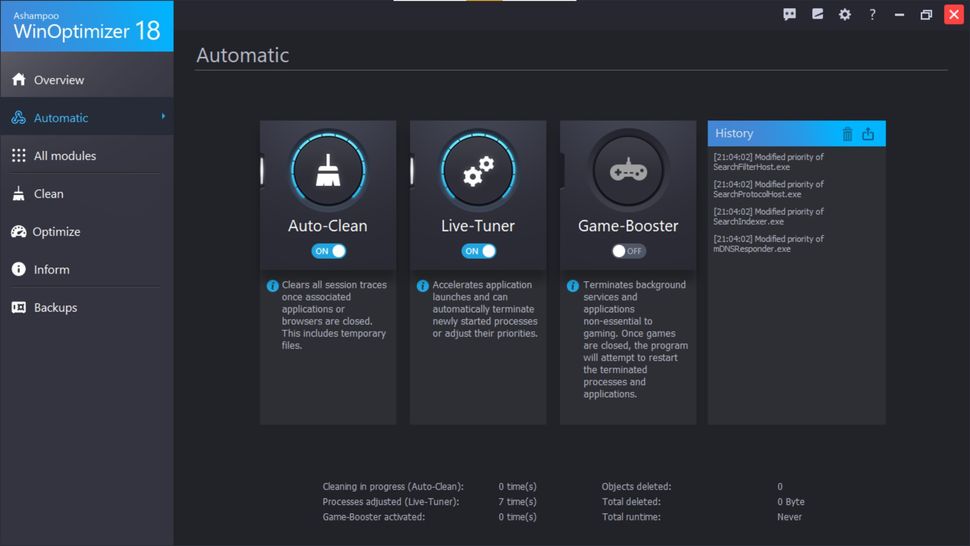Viewport: 970px width, 546px height.
Task: Open the Optimize section
Action: click(x=87, y=231)
